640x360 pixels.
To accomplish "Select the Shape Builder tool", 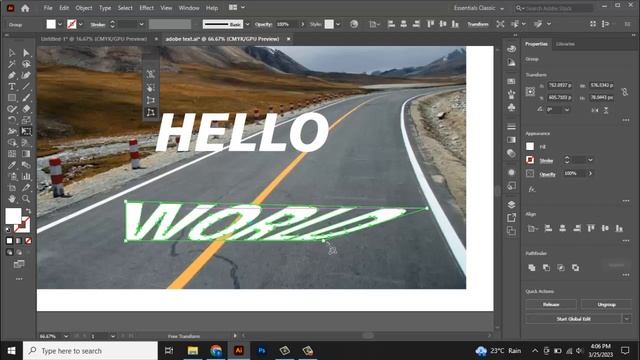I will coord(12,142).
